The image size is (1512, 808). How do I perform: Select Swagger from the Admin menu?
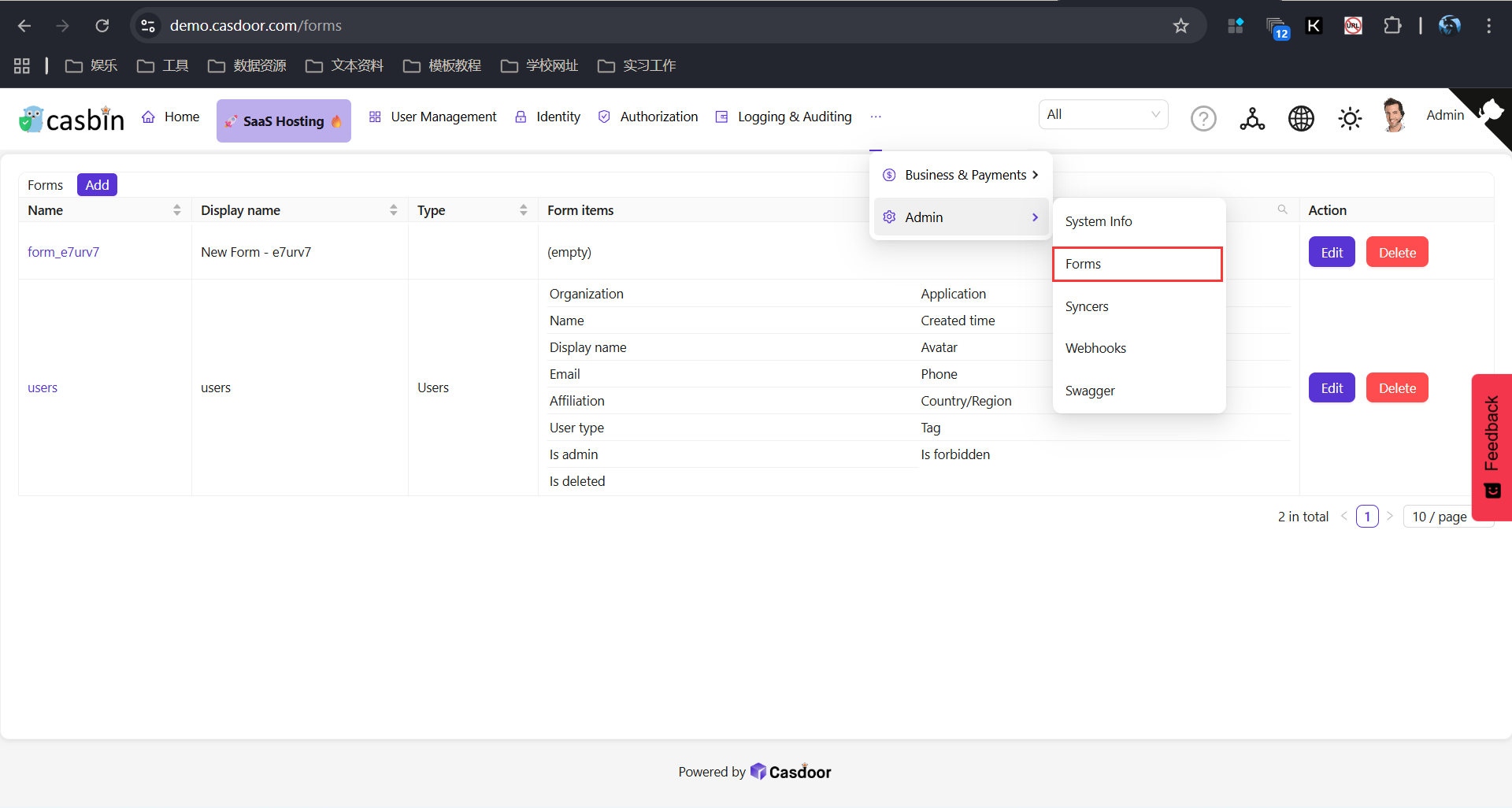pos(1090,391)
